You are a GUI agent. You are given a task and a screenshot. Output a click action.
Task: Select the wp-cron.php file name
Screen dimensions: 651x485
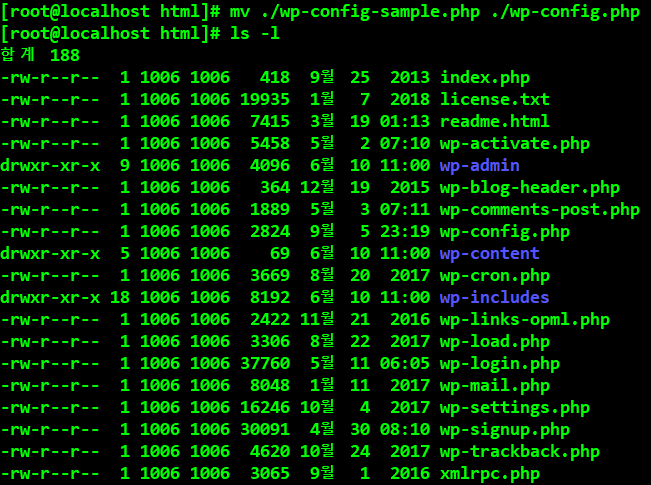(x=495, y=276)
